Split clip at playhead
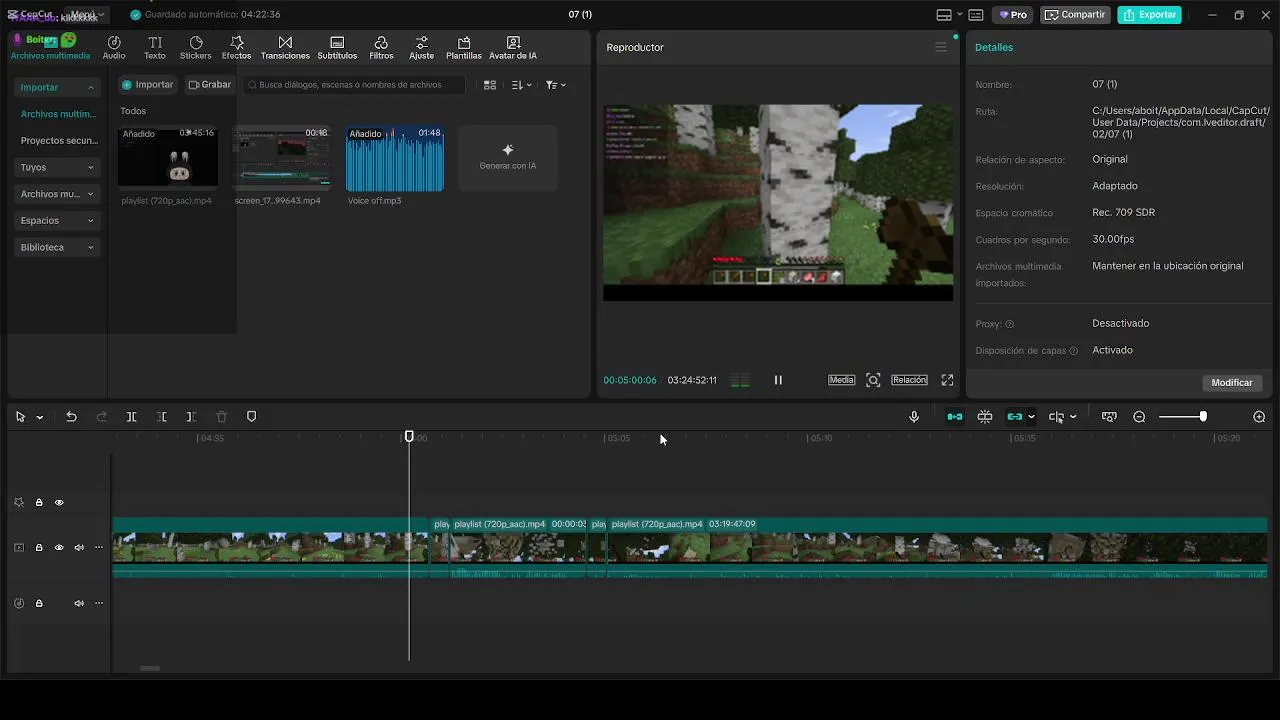The width and height of the screenshot is (1280, 720). tap(131, 417)
